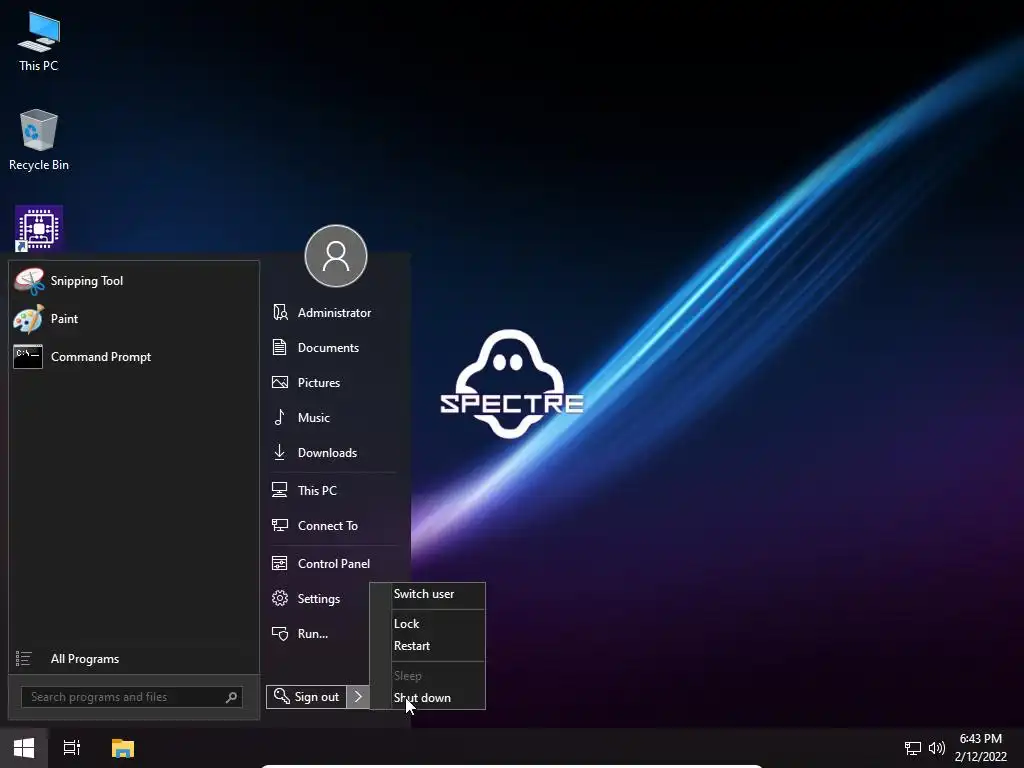The height and width of the screenshot is (768, 1024).
Task: Toggle the power options arrow next to Sign out
Action: pos(358,697)
